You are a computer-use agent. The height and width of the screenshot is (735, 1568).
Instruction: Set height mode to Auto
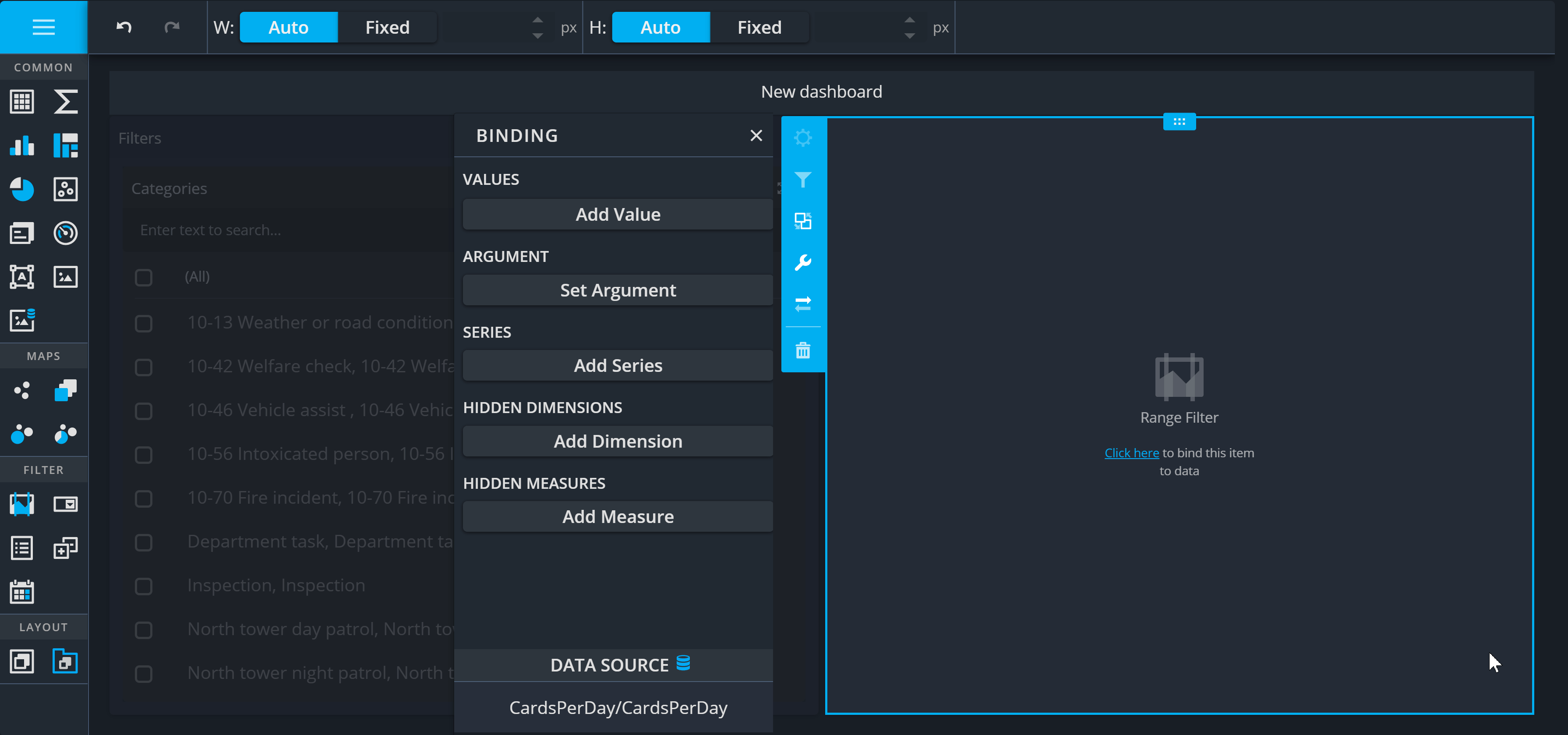[x=660, y=28]
